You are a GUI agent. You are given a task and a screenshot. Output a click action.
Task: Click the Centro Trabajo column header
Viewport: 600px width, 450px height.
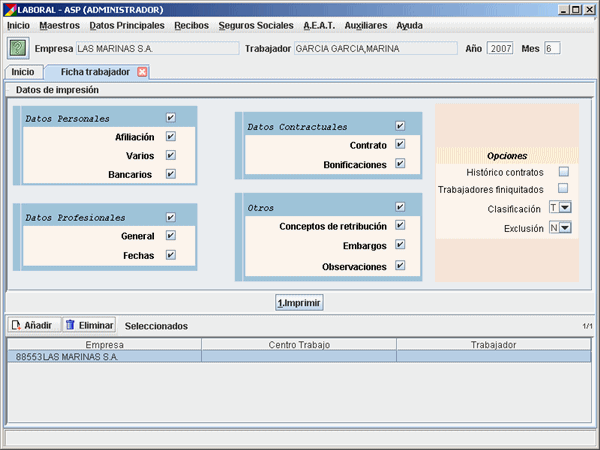(299, 345)
